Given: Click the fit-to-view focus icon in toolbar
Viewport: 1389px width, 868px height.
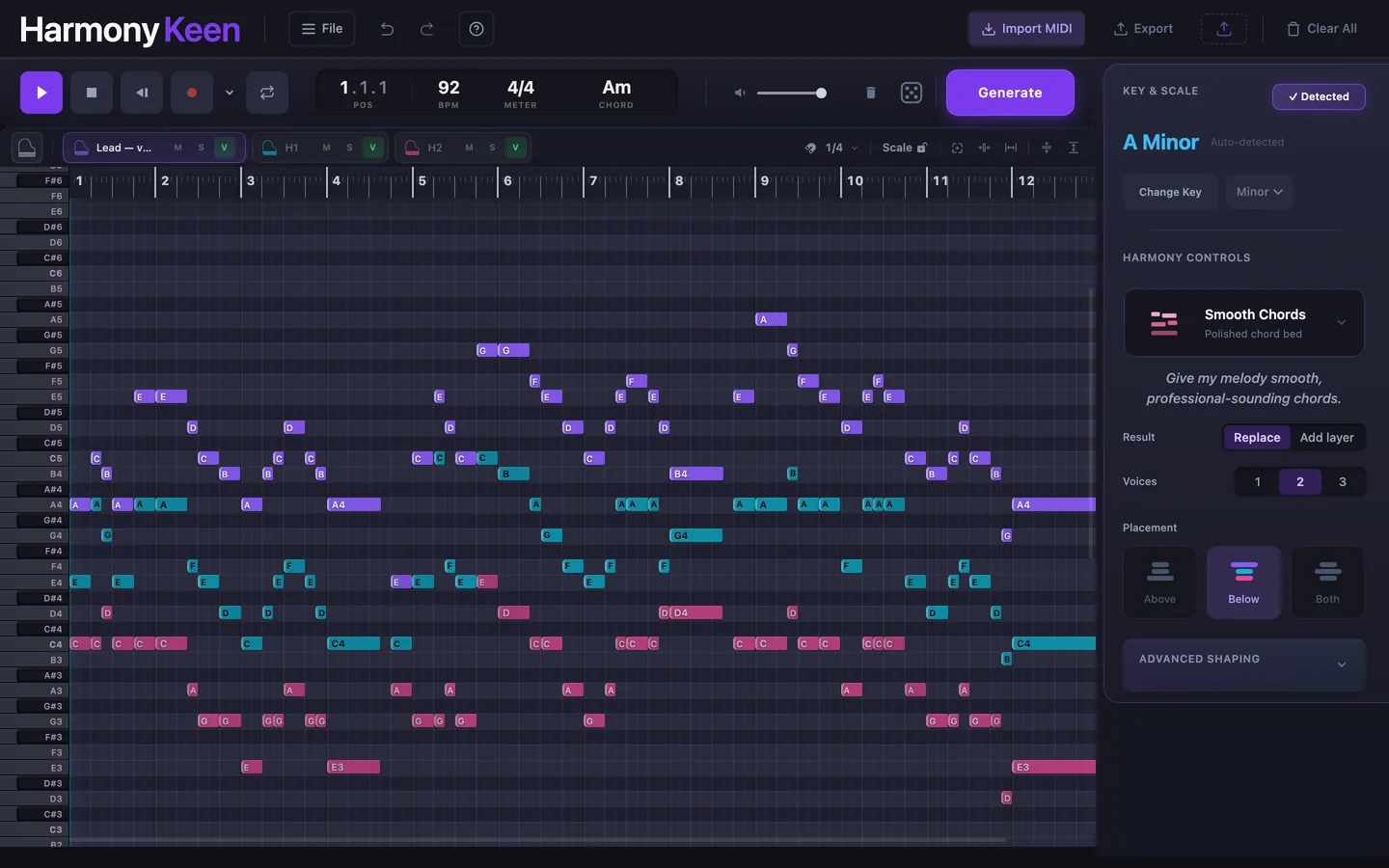Looking at the screenshot, I should (x=957, y=148).
